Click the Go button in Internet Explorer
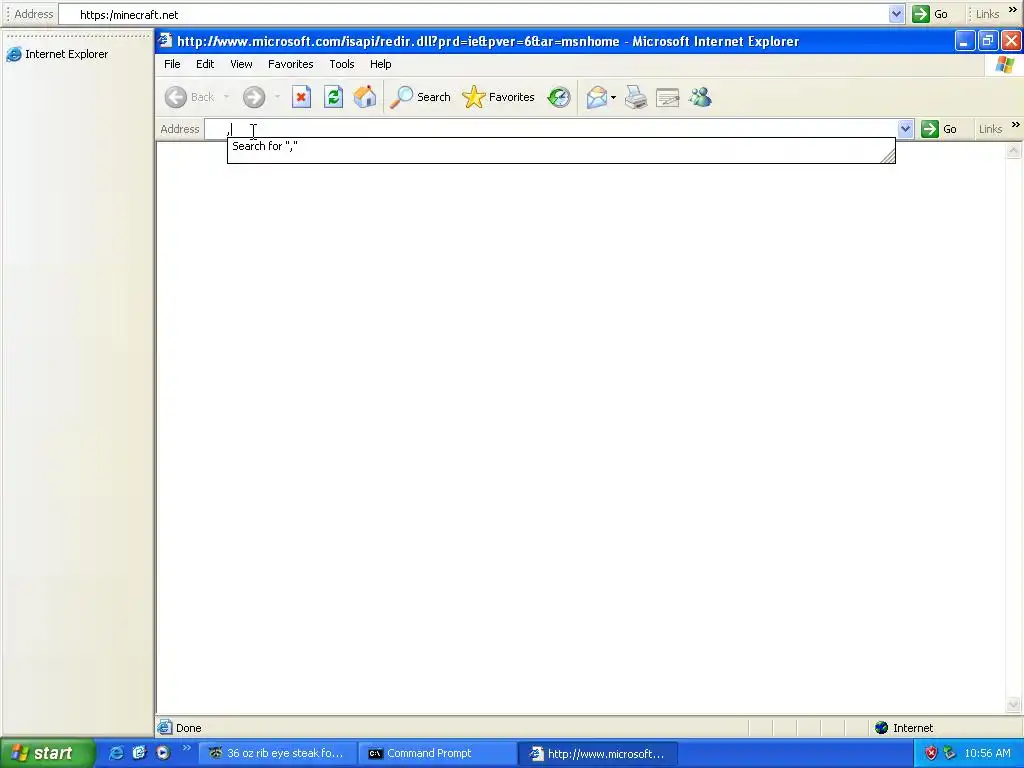The height and width of the screenshot is (768, 1024). point(940,129)
